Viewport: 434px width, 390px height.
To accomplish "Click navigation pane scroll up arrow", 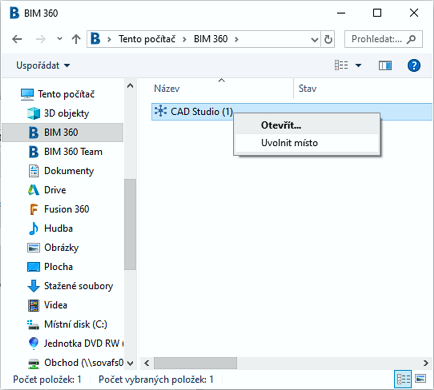I will point(130,86).
